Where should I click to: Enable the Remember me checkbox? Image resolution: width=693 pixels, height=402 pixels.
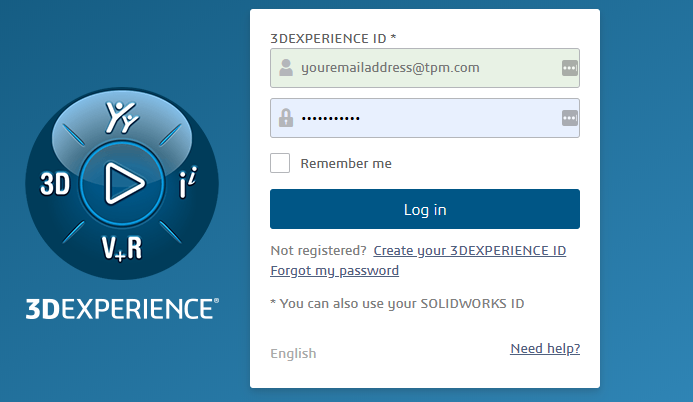[280, 163]
